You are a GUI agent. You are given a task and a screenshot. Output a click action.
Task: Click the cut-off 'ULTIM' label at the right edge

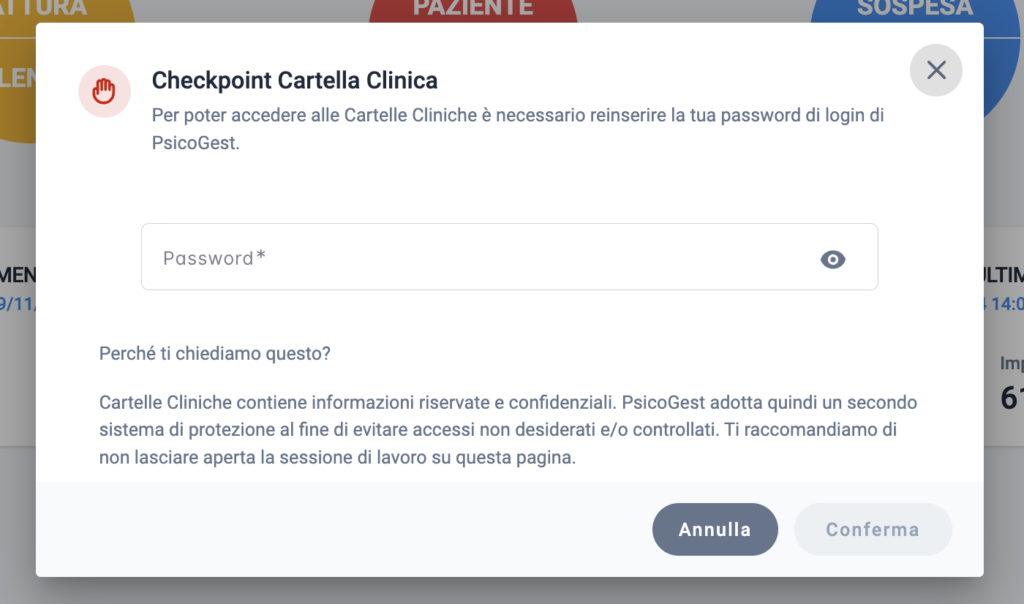pyautogui.click(x=1004, y=275)
